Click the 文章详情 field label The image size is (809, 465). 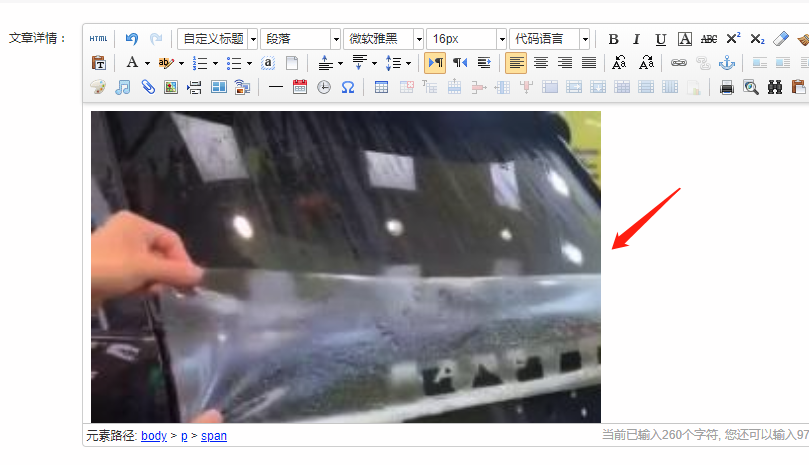[x=37, y=38]
